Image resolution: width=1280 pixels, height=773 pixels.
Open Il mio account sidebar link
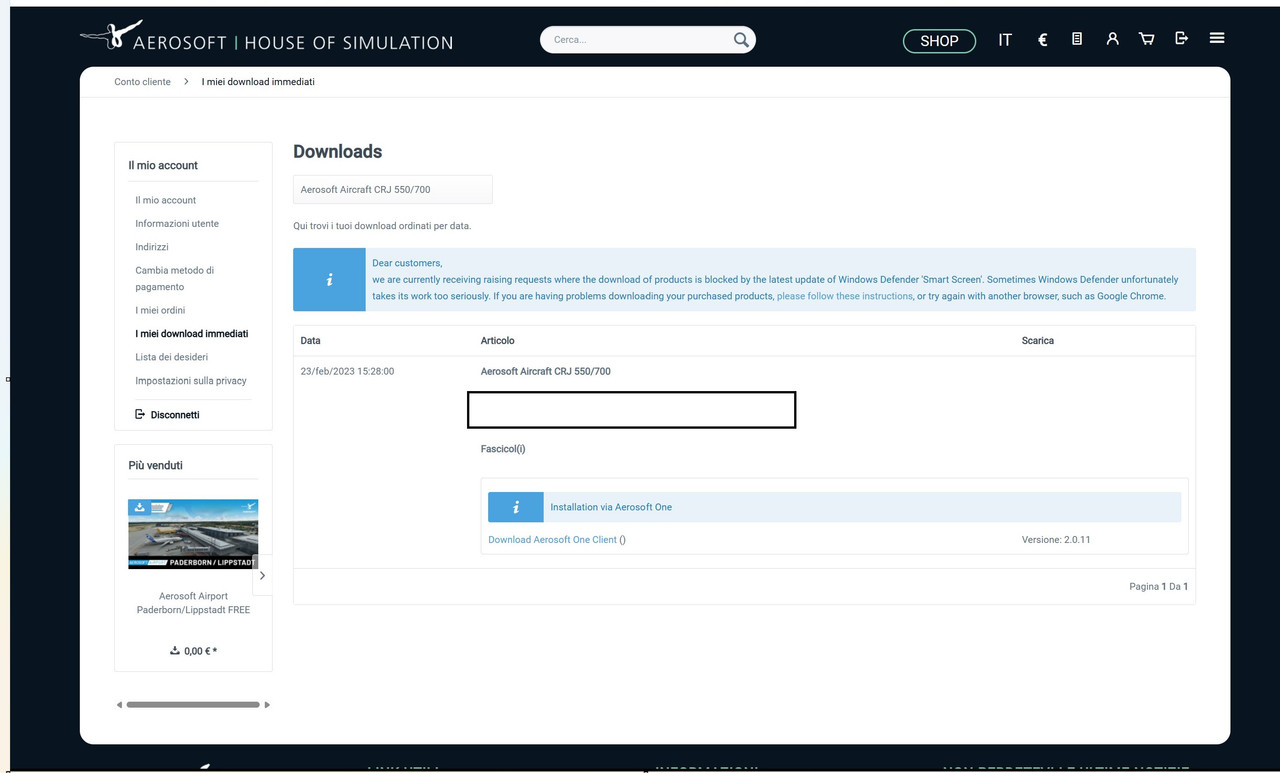pyautogui.click(x=166, y=200)
